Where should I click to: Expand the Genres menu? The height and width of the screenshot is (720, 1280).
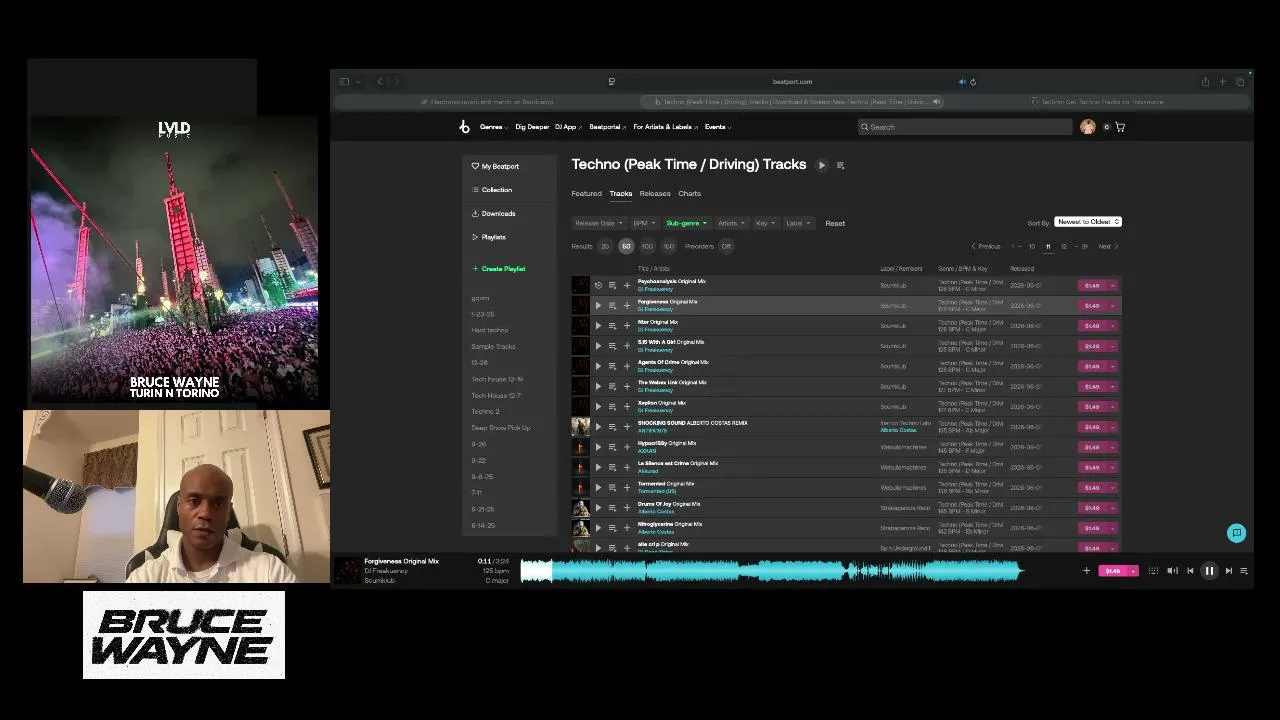tap(493, 127)
